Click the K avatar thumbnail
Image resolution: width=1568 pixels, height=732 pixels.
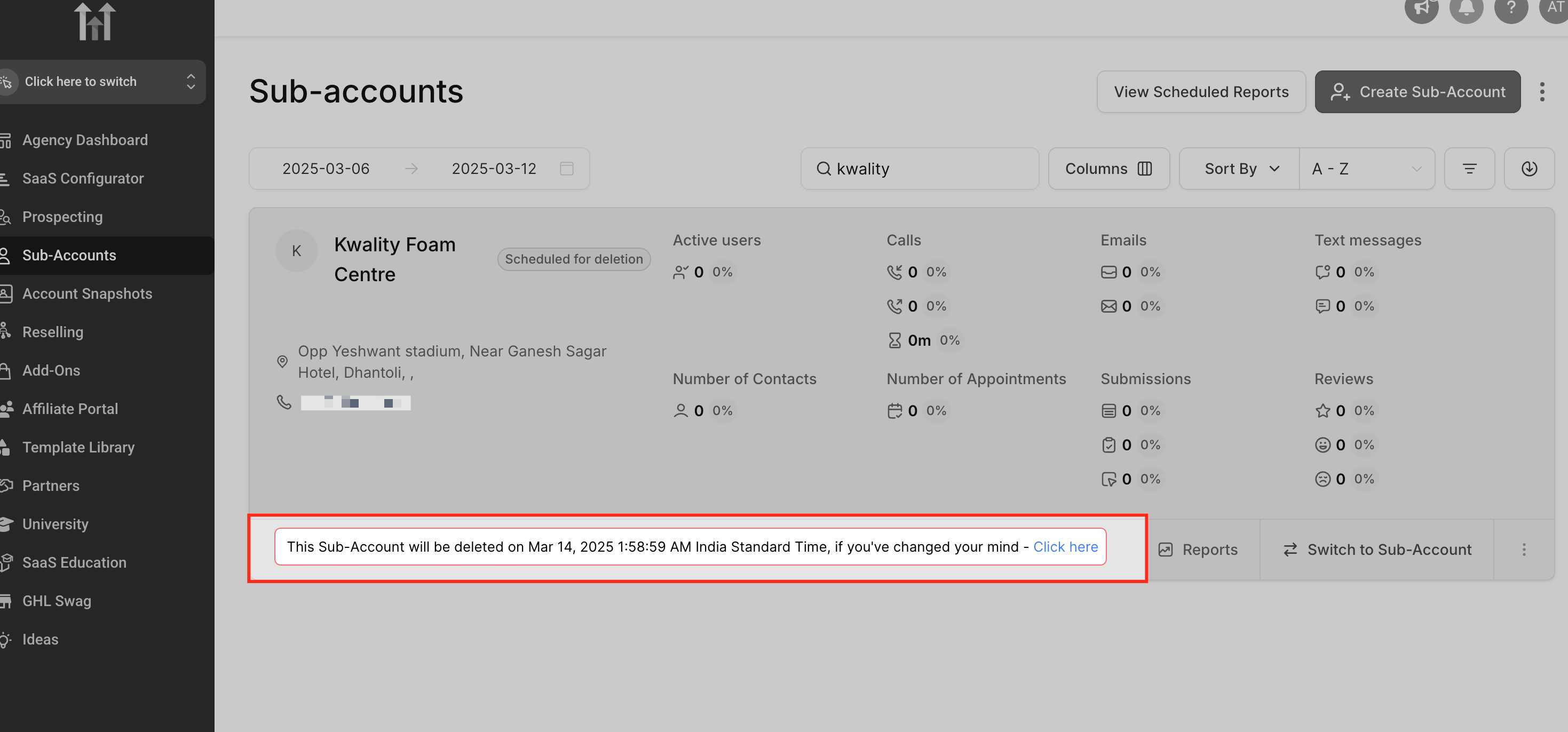tap(296, 251)
